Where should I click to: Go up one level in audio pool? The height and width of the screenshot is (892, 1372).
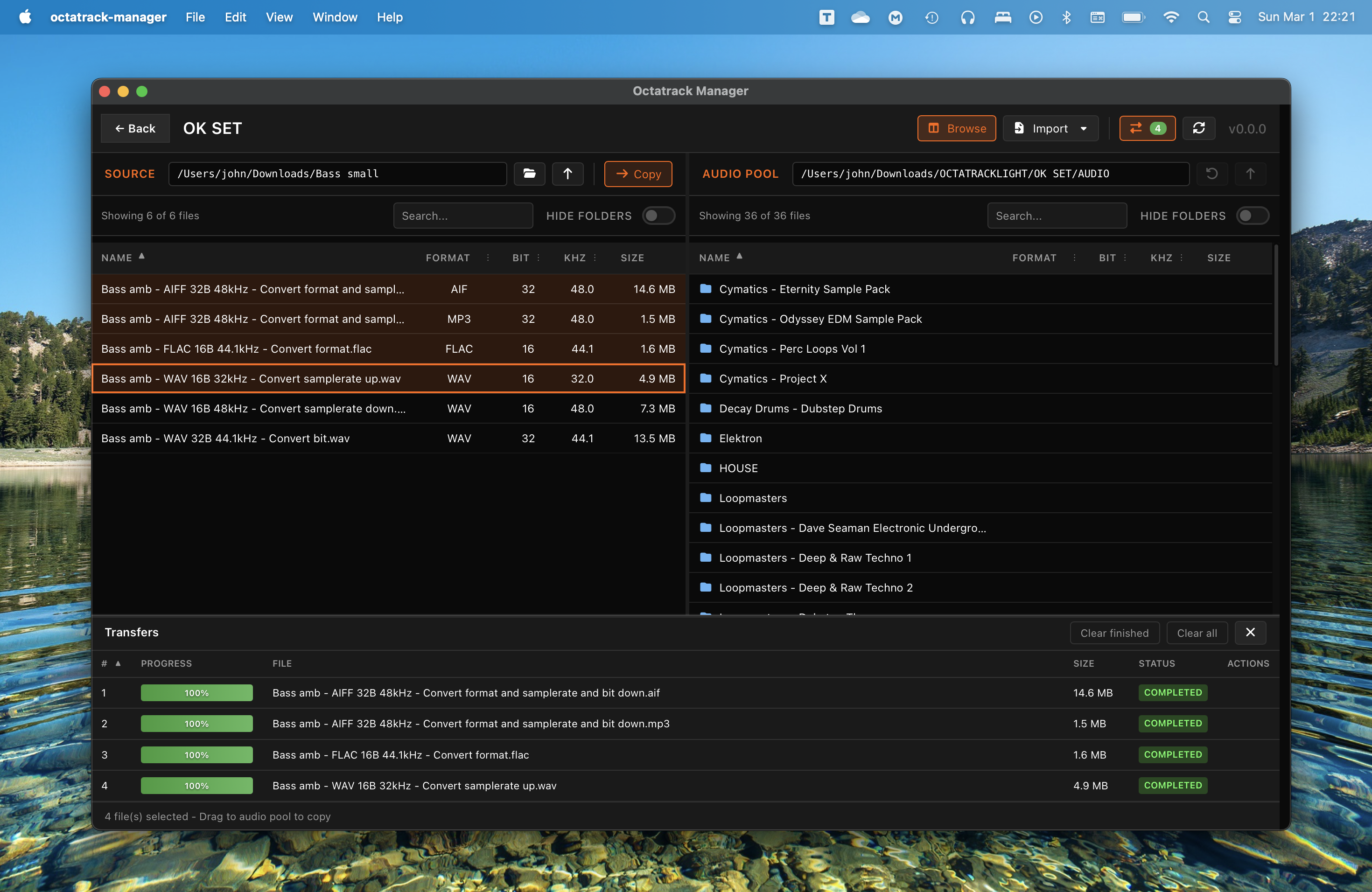tap(1250, 174)
